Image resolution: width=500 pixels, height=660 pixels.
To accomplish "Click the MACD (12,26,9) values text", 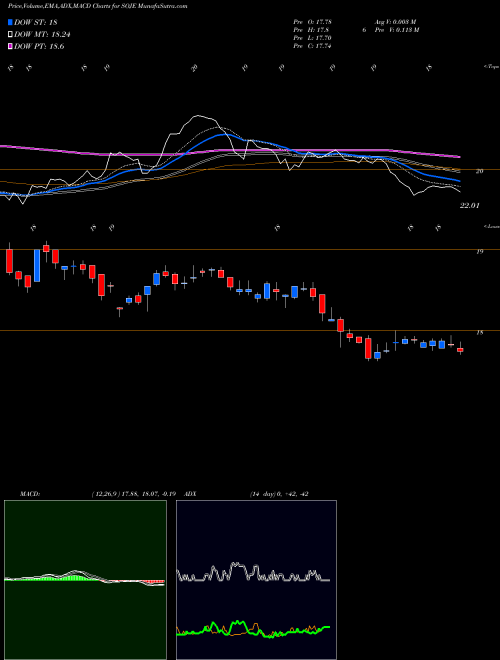I will coord(136,494).
